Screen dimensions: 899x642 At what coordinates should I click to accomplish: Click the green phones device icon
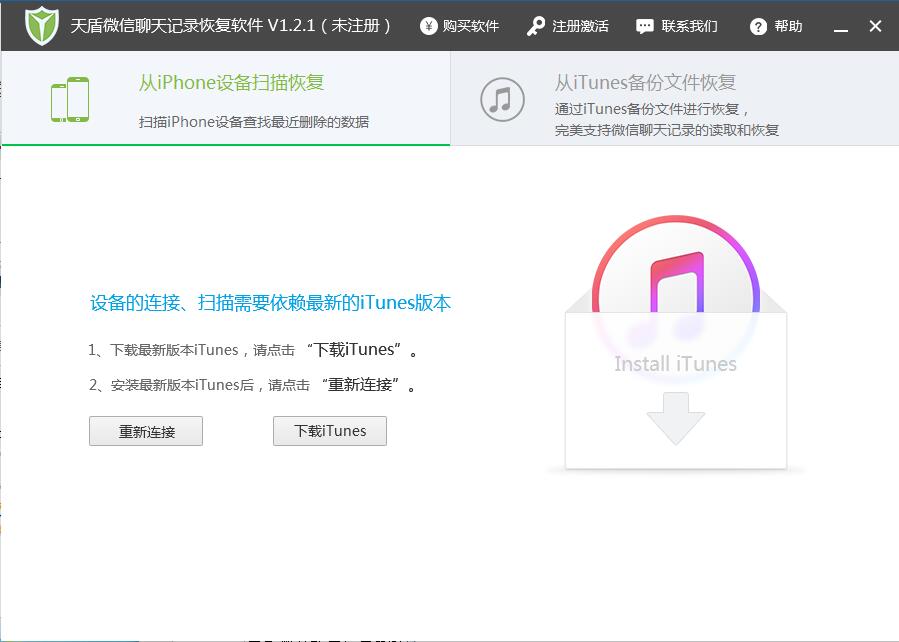pyautogui.click(x=70, y=99)
